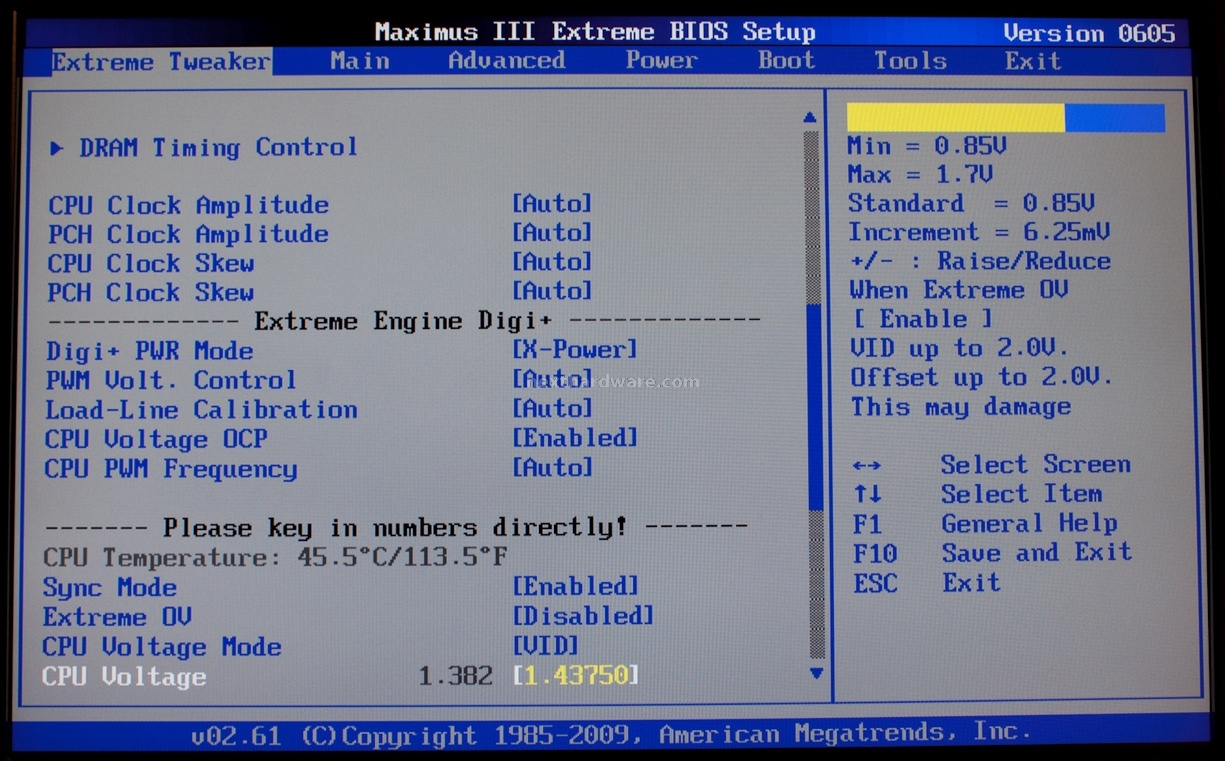Change PCH Clock Skew Auto value
Screen dimensions: 1225x761
click(552, 291)
